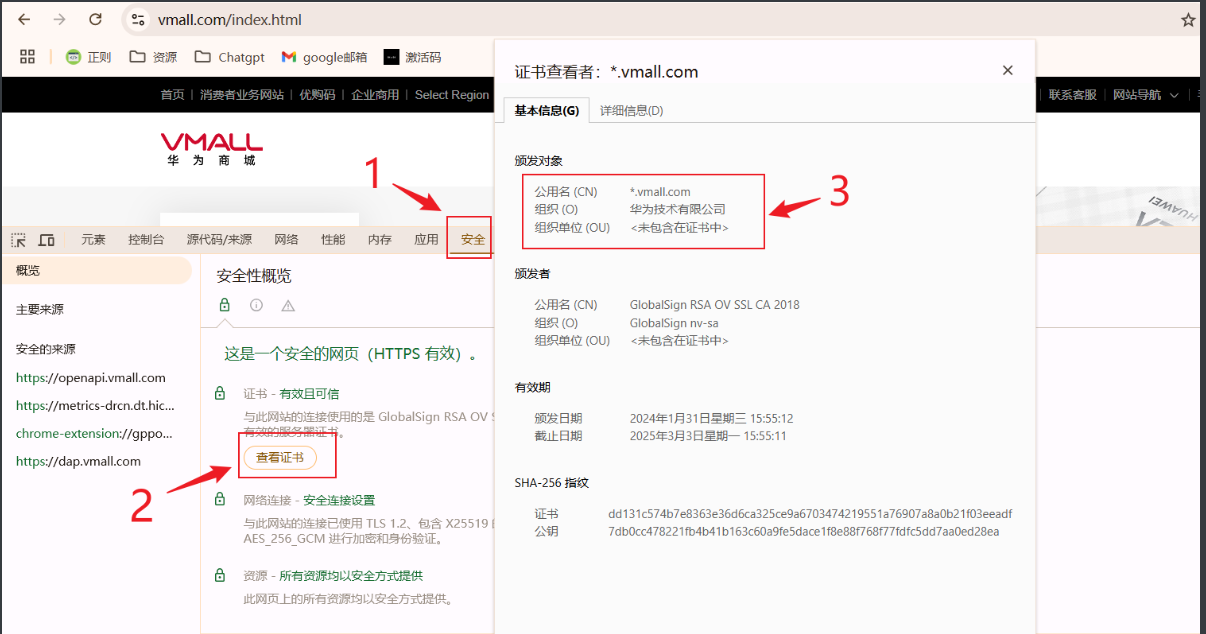1206x634 pixels.
Task: Switch to the 元素 DevTools tab
Action: [93, 240]
